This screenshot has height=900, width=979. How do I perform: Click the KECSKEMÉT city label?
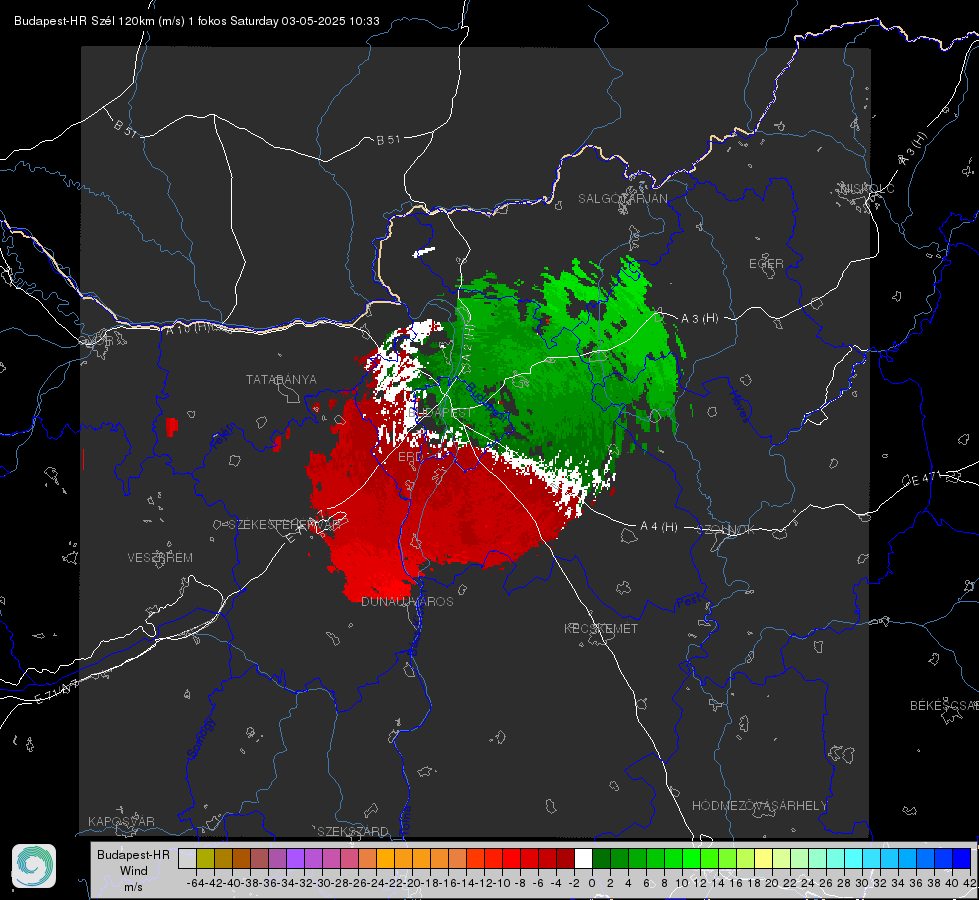601,628
